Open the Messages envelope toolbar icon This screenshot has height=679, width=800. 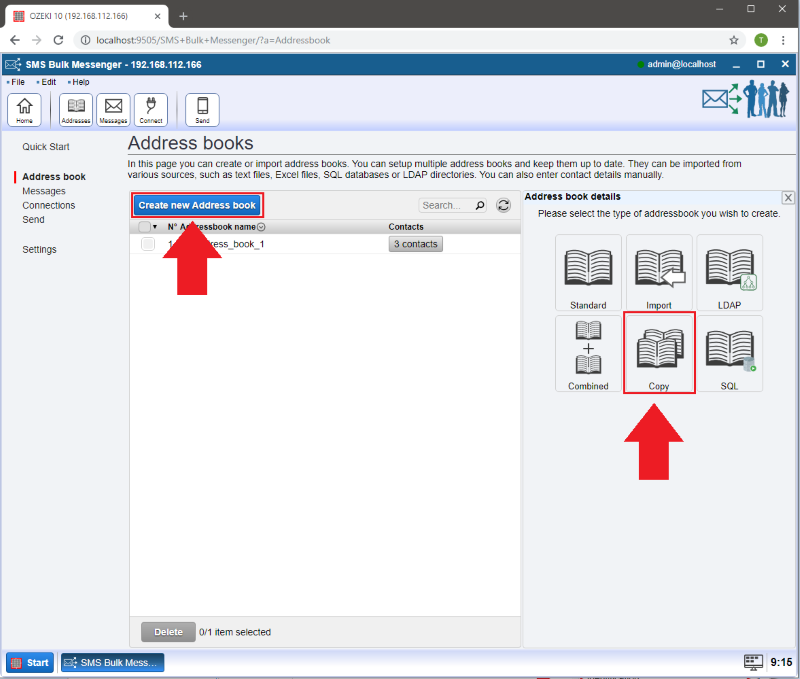113,108
